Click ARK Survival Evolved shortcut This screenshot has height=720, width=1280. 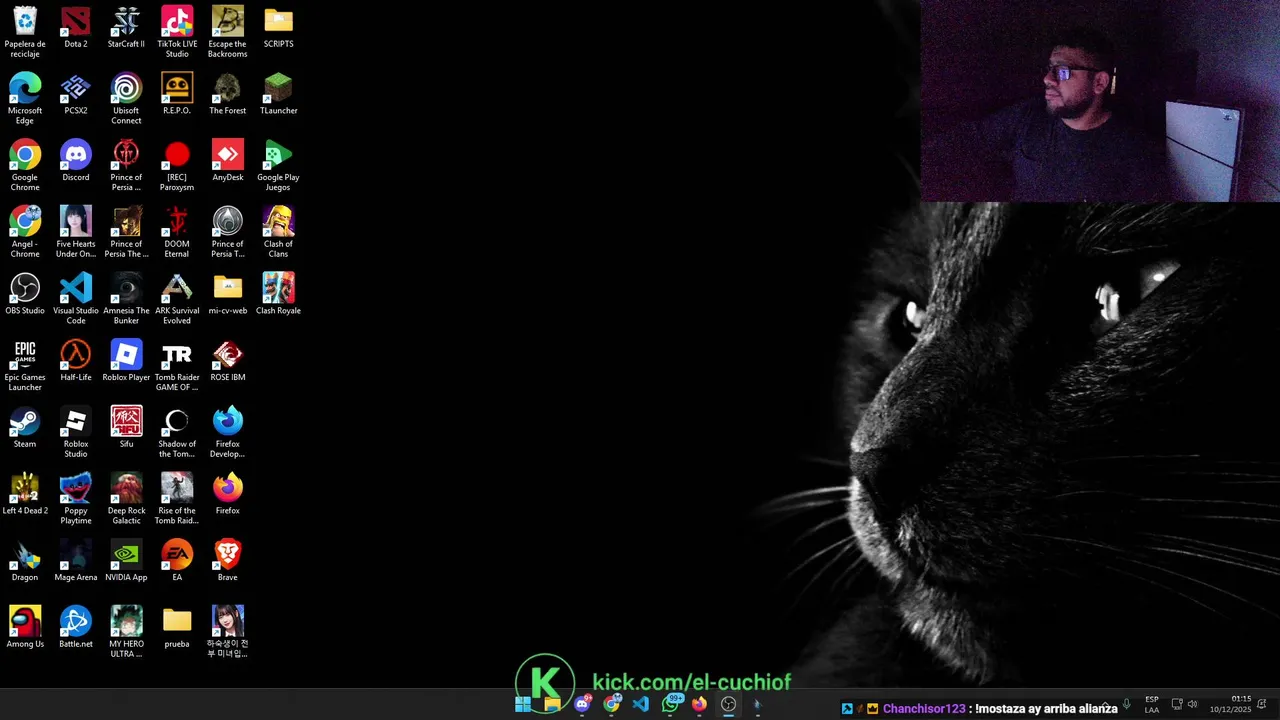point(177,299)
